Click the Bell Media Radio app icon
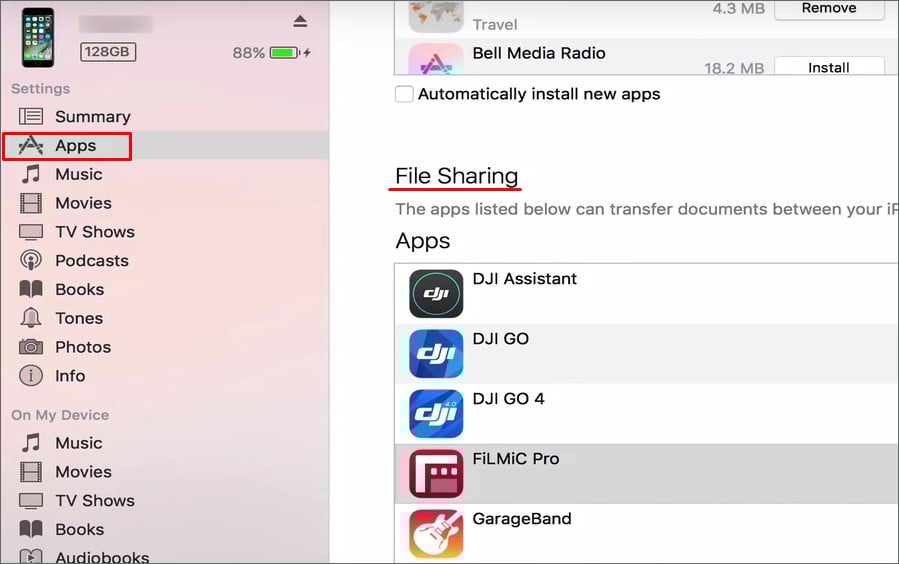The image size is (899, 564). click(436, 60)
